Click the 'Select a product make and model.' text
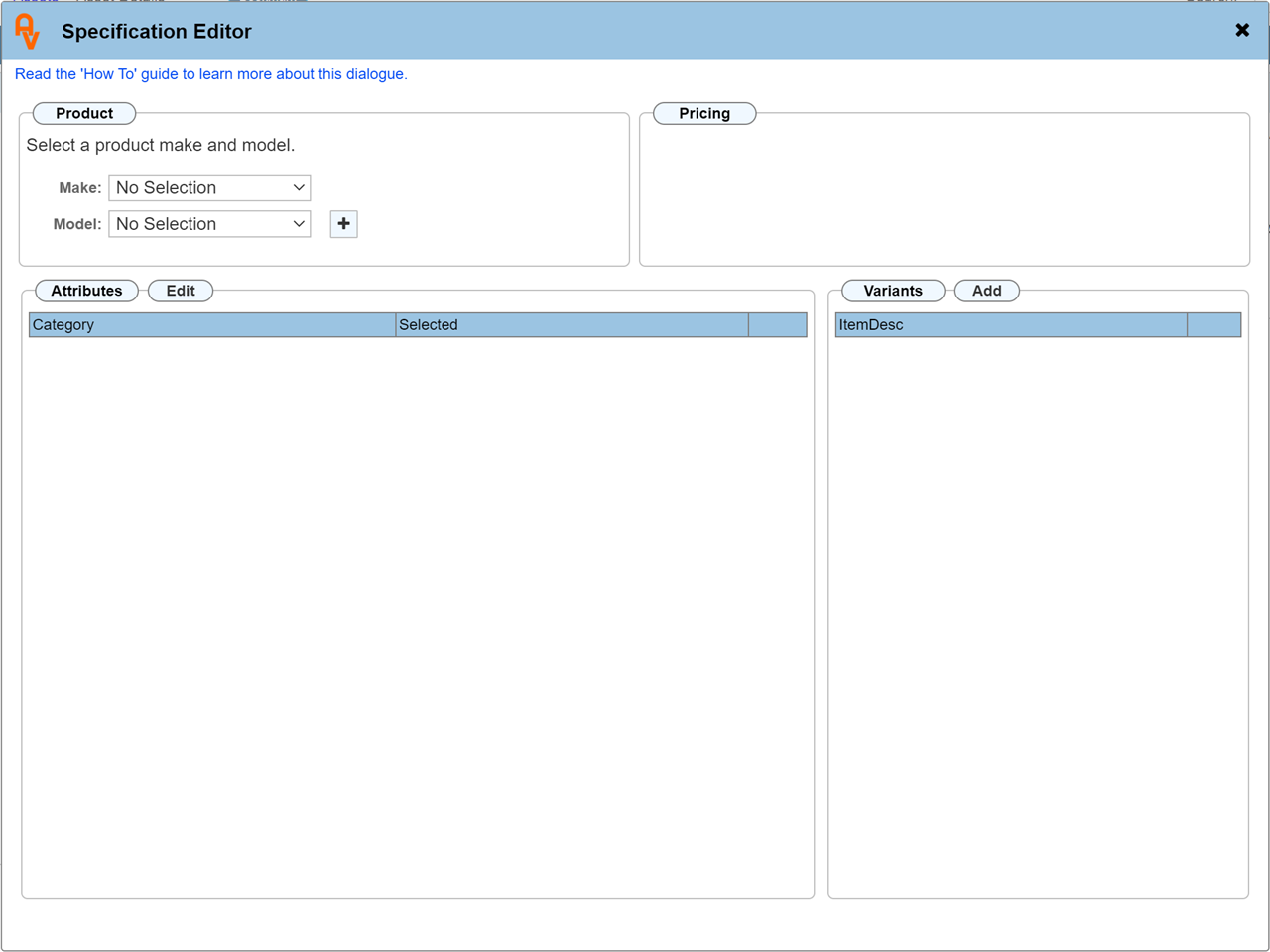The width and height of the screenshot is (1270, 952). click(x=161, y=145)
